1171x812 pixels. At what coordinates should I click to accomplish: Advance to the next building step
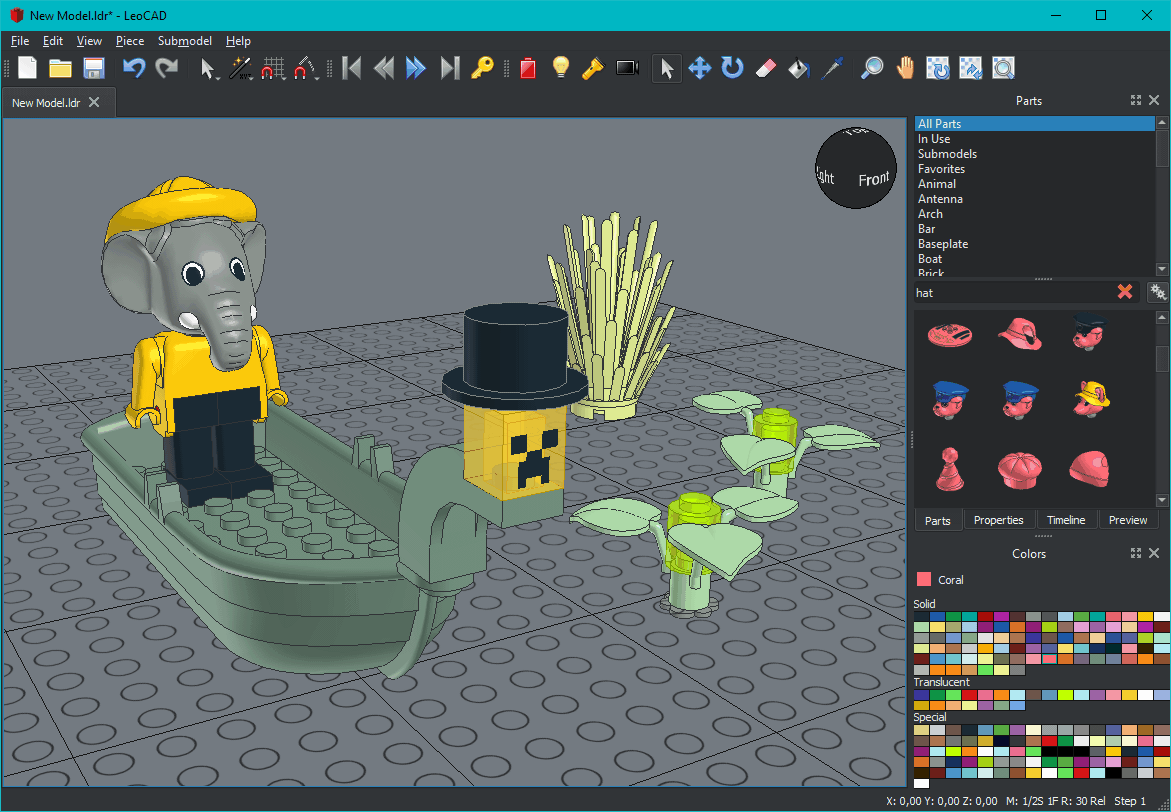pyautogui.click(x=416, y=68)
